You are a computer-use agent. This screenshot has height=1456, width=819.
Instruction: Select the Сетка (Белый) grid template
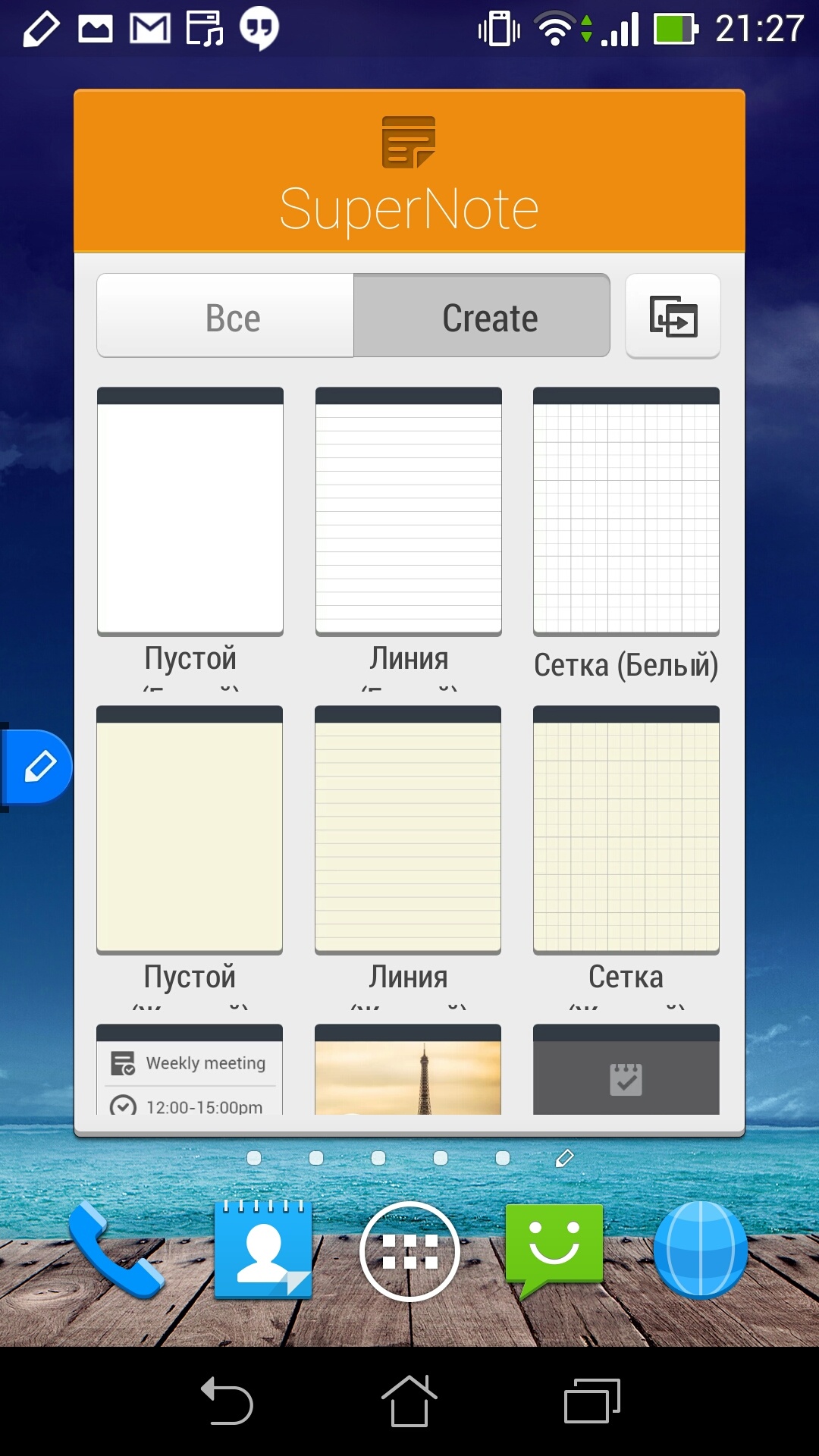coord(626,512)
